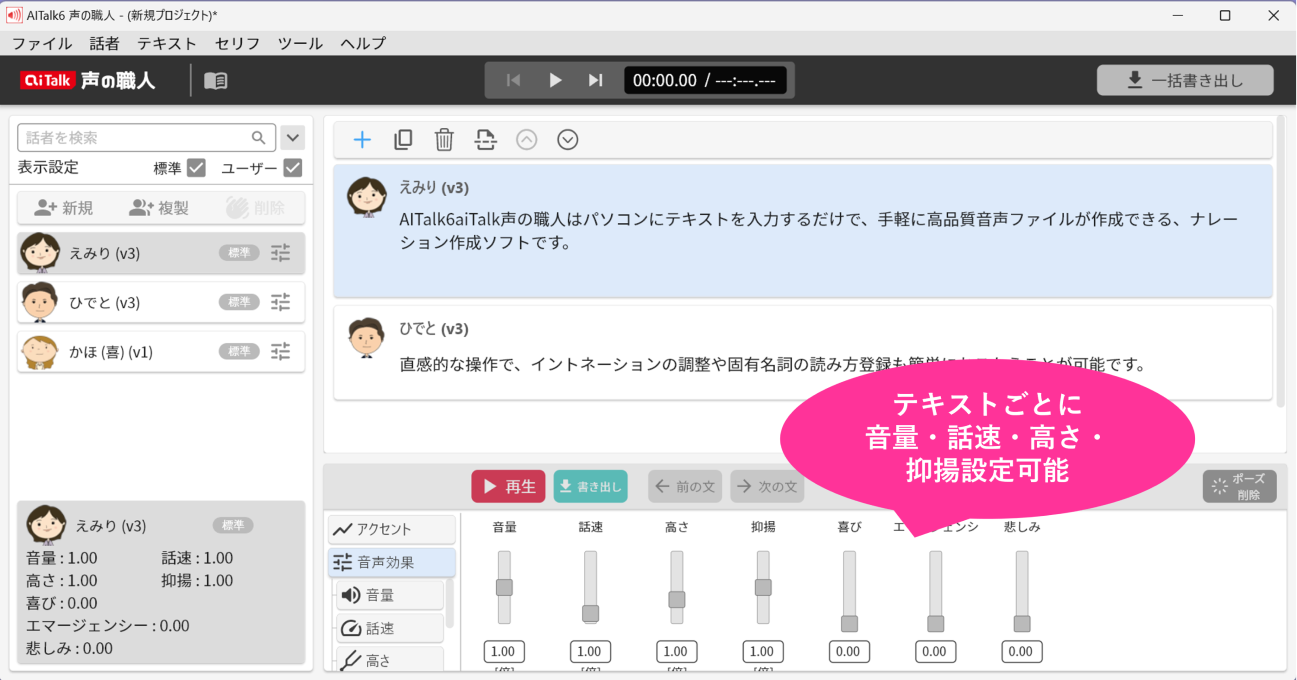Click the 音量 value box showing 1.00

tap(504, 652)
